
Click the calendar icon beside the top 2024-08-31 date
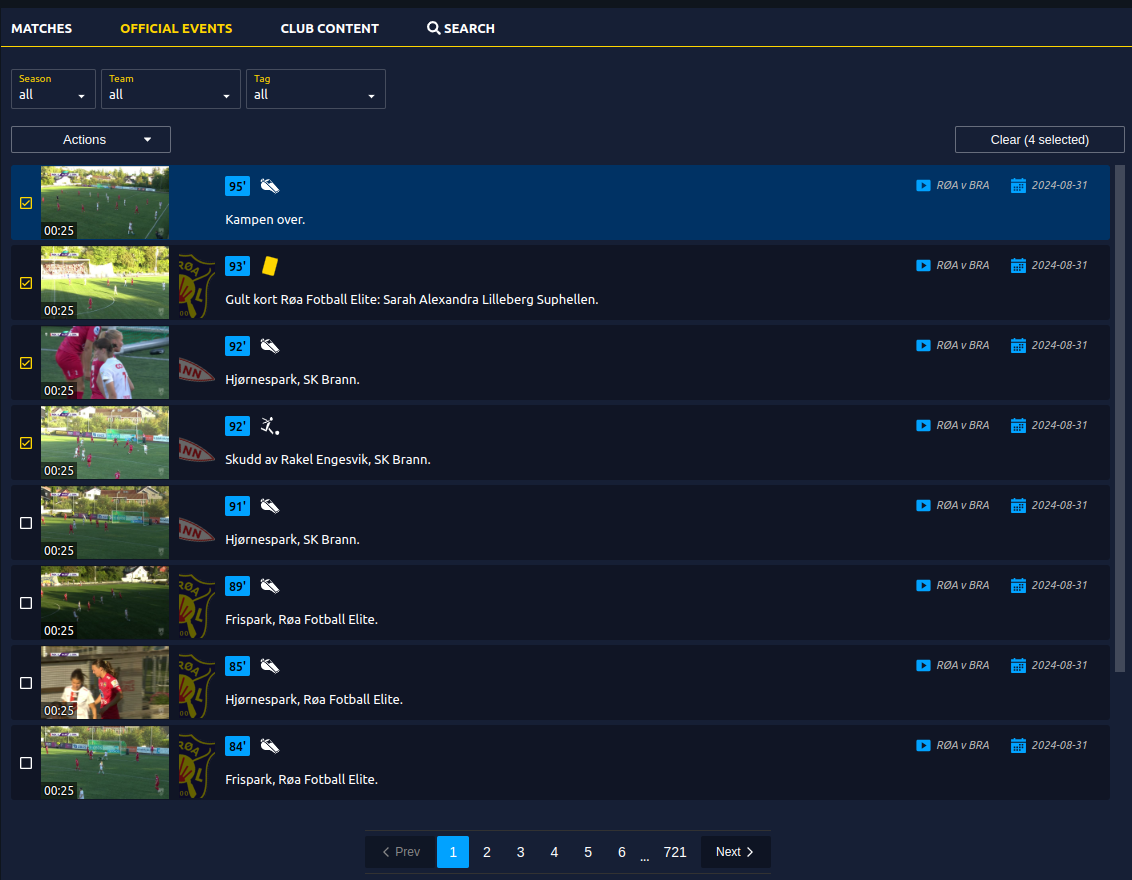(x=1018, y=185)
